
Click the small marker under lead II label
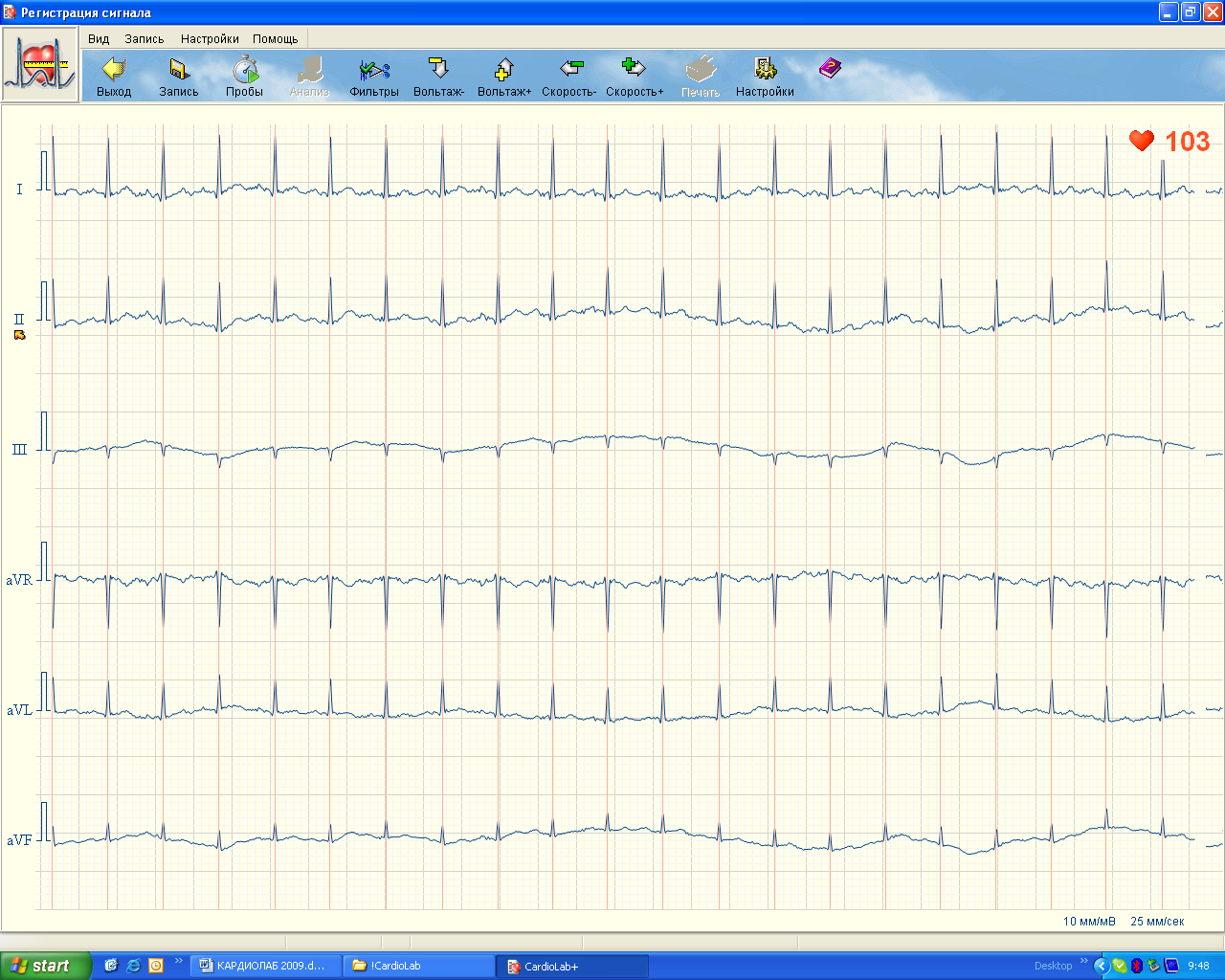tap(19, 335)
